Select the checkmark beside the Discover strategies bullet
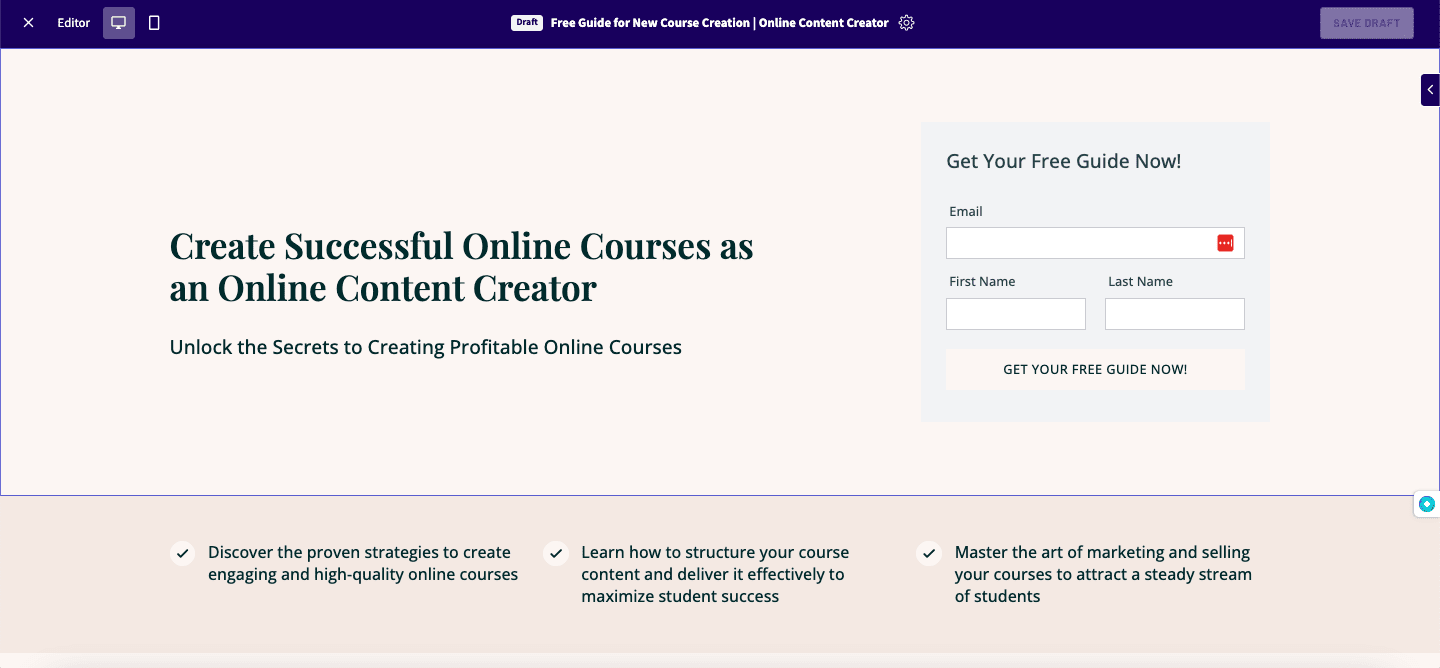1440x668 pixels. [182, 553]
